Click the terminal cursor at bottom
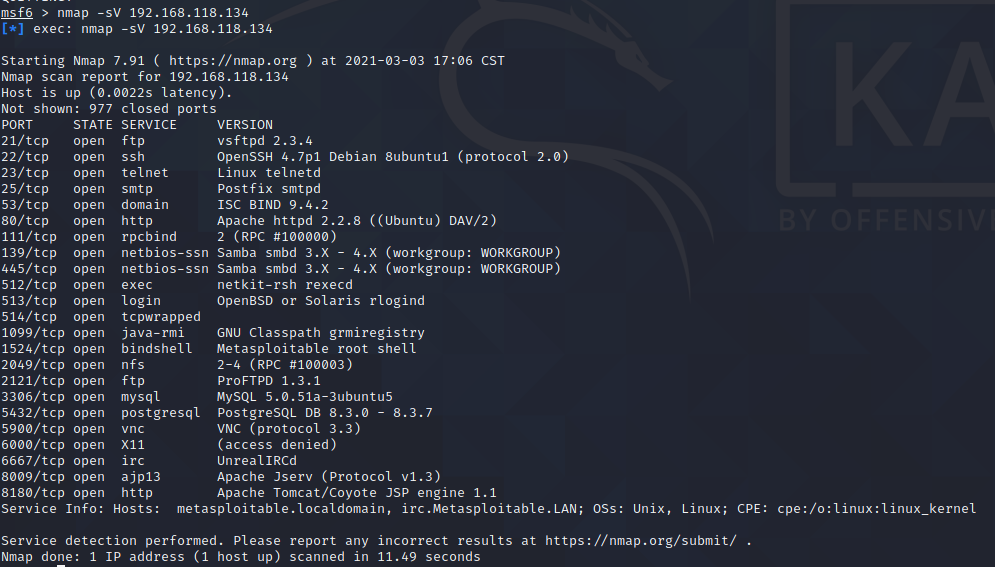This screenshot has height=567, width=995. pyautogui.click(x=61, y=565)
